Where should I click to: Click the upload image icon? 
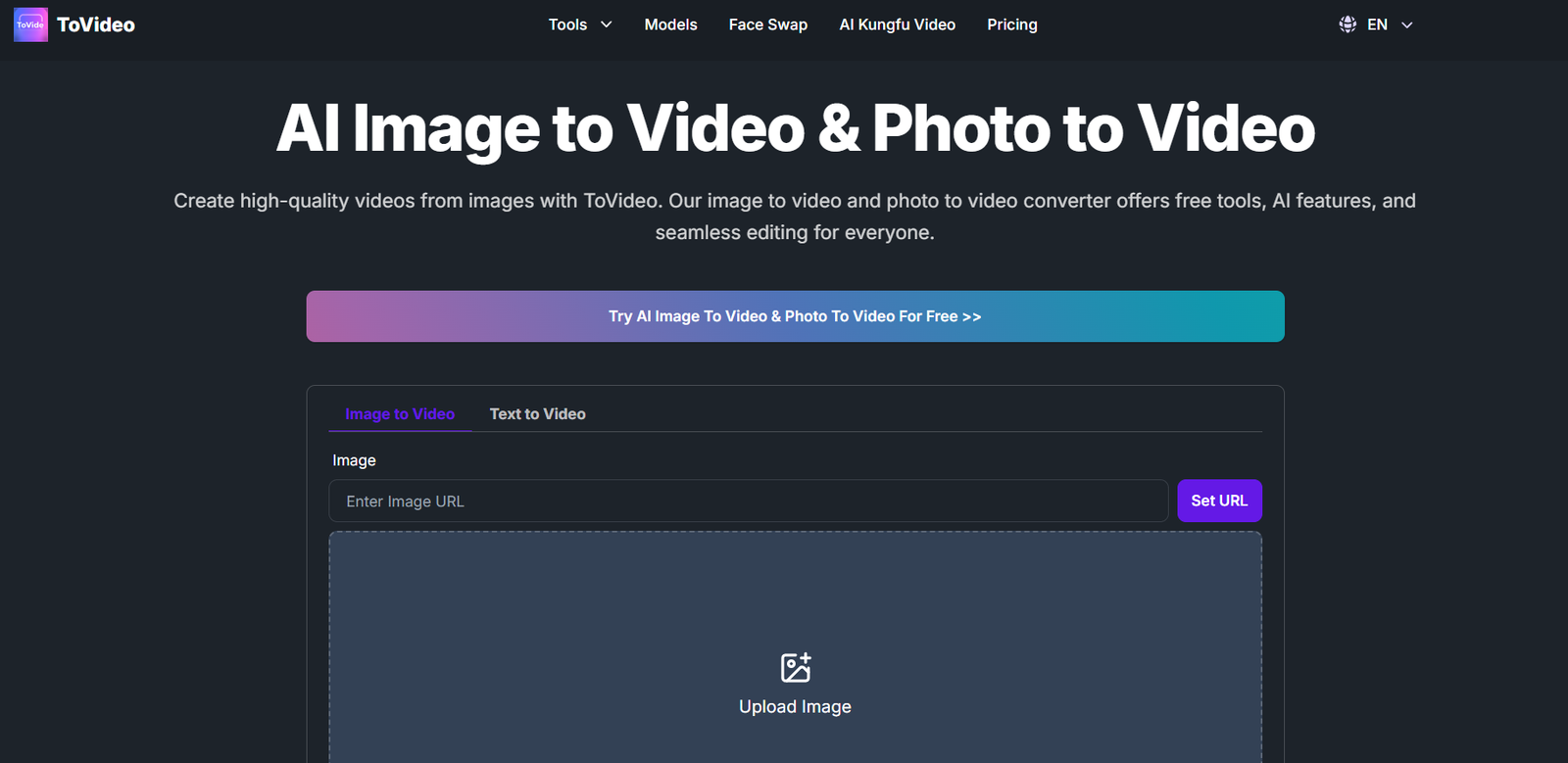[x=795, y=667]
